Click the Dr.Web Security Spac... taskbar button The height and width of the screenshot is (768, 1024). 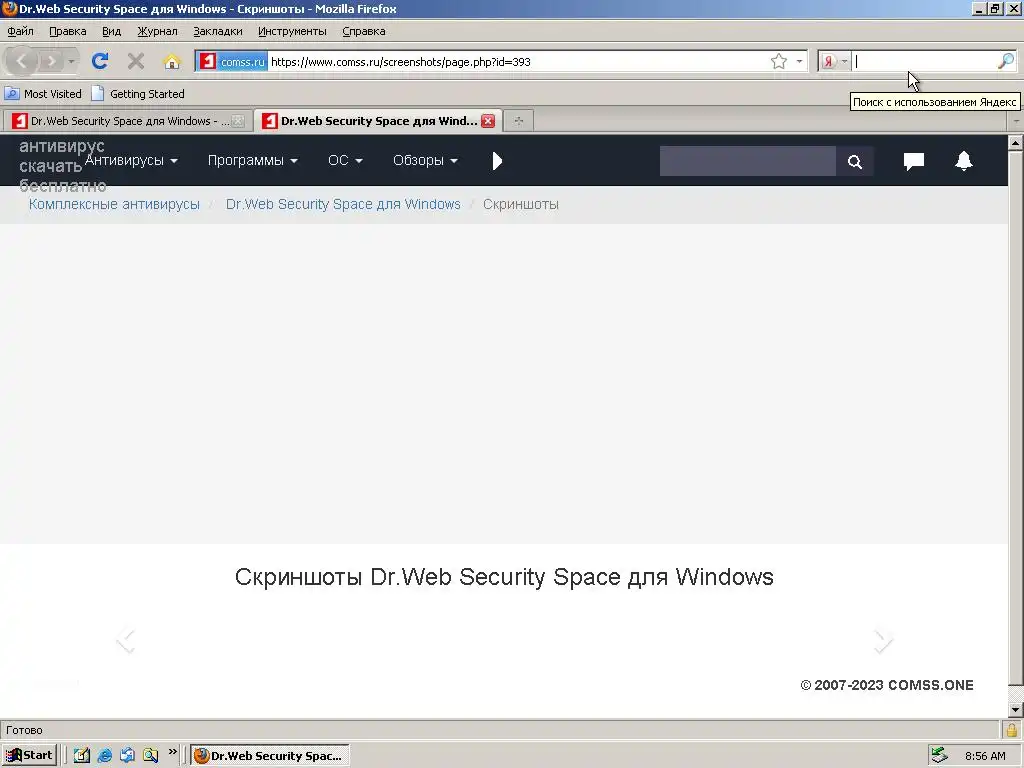click(x=270, y=756)
